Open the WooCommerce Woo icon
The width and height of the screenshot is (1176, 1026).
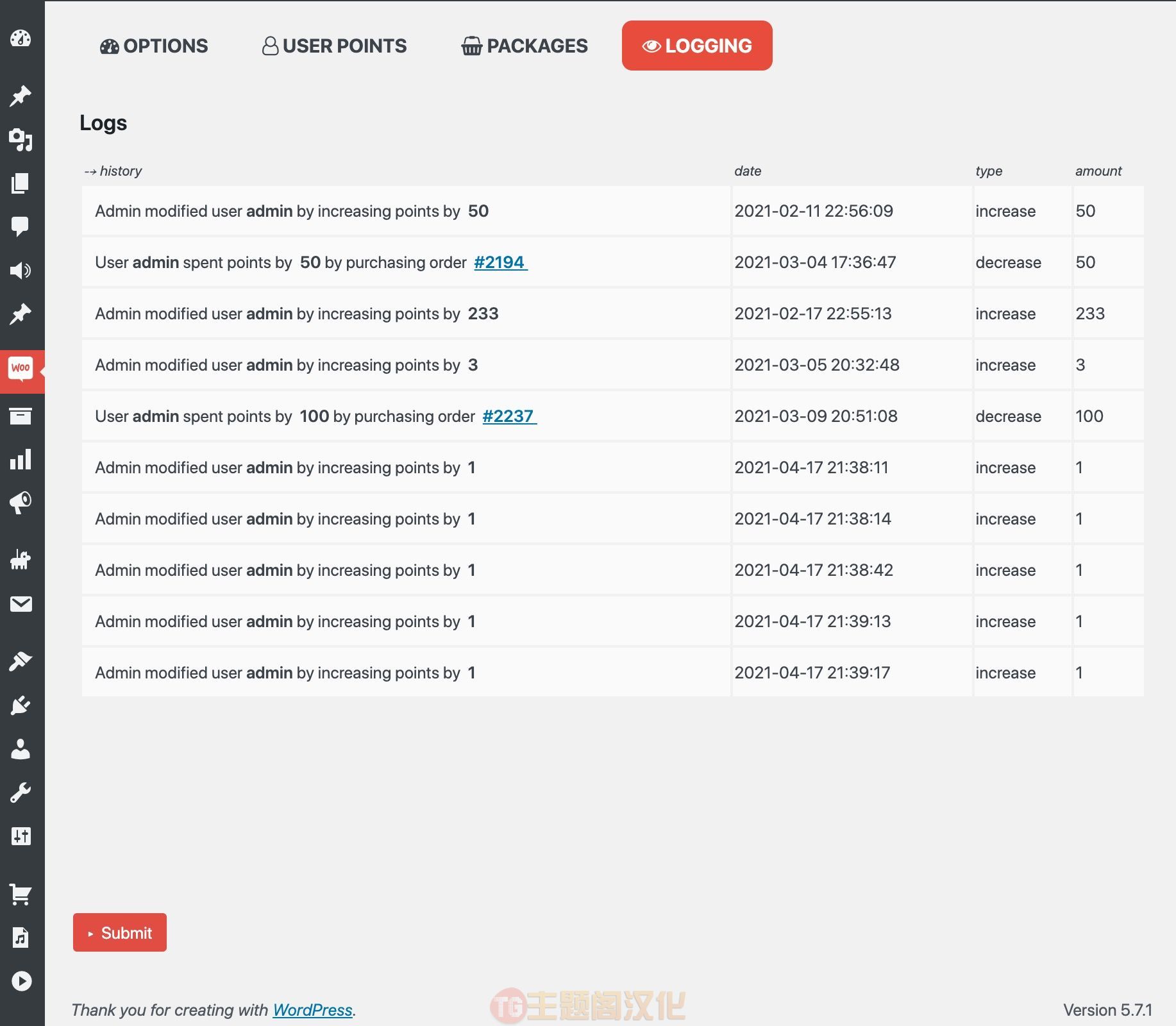tap(21, 370)
